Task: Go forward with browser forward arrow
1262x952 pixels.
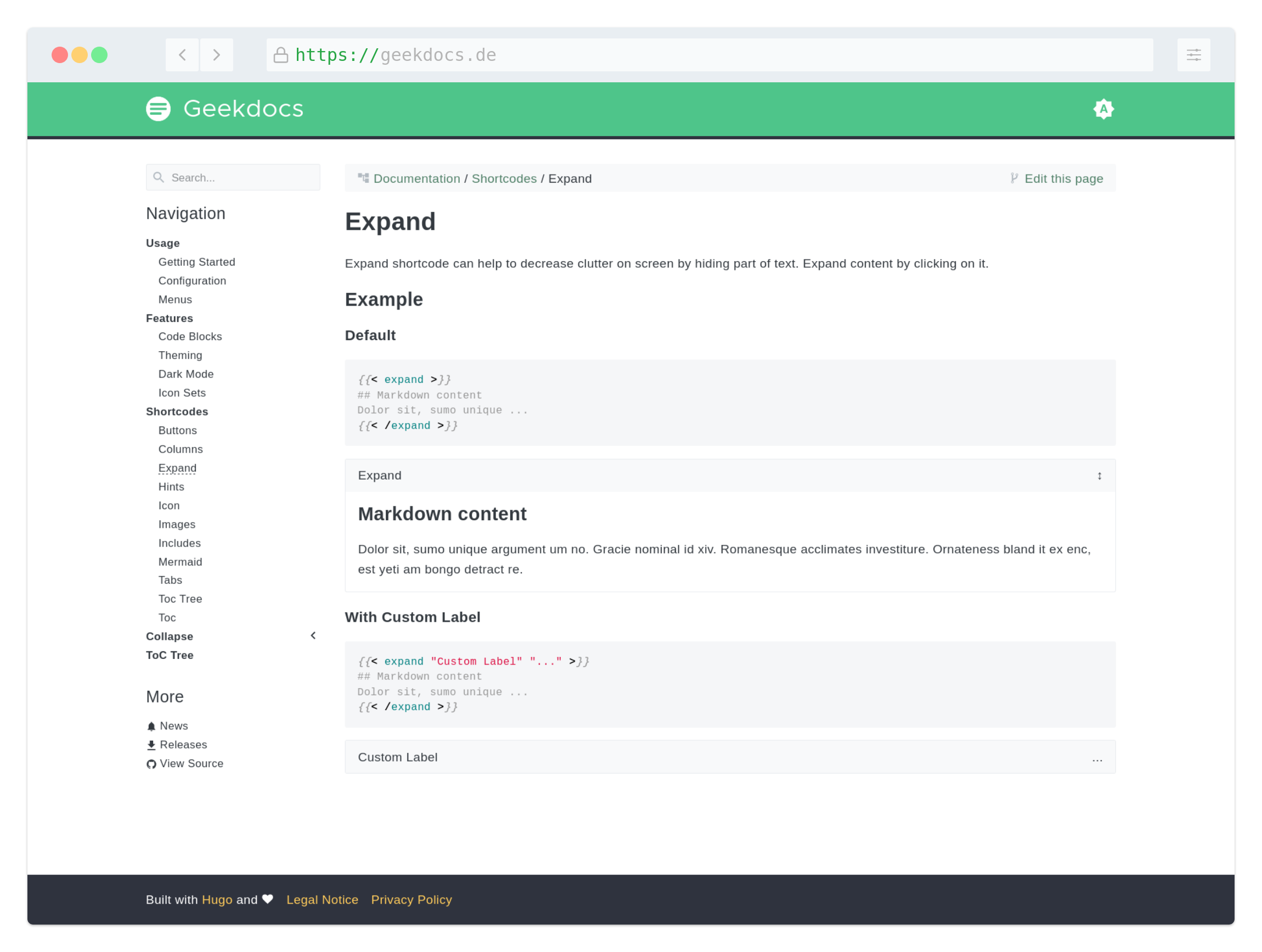Action: click(216, 55)
